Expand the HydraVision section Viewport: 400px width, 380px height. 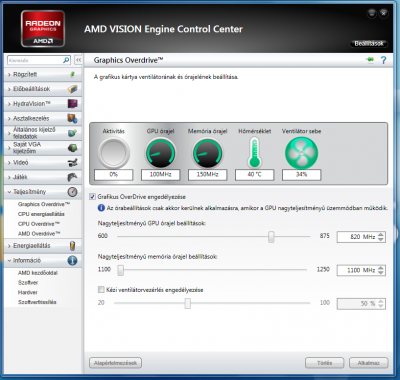tap(9, 104)
